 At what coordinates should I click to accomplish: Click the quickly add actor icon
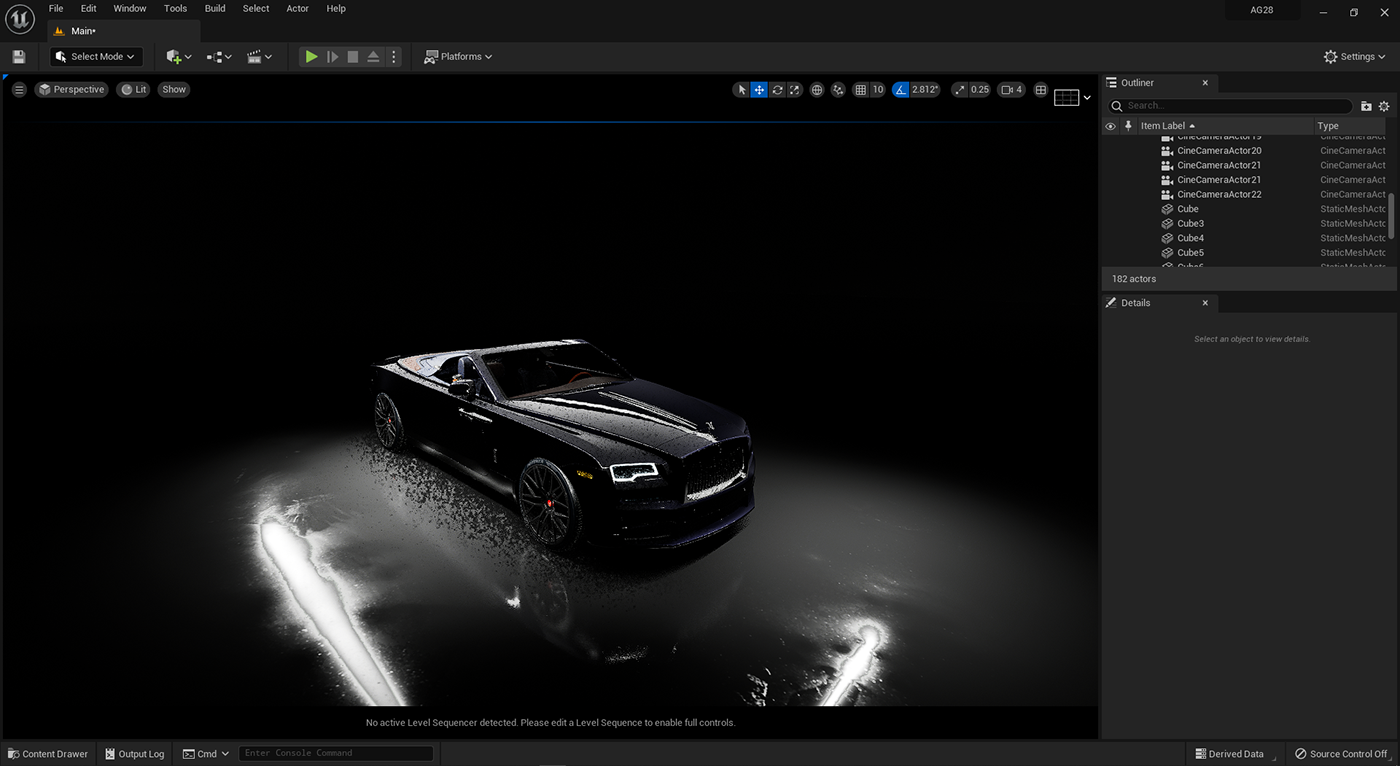[172, 56]
